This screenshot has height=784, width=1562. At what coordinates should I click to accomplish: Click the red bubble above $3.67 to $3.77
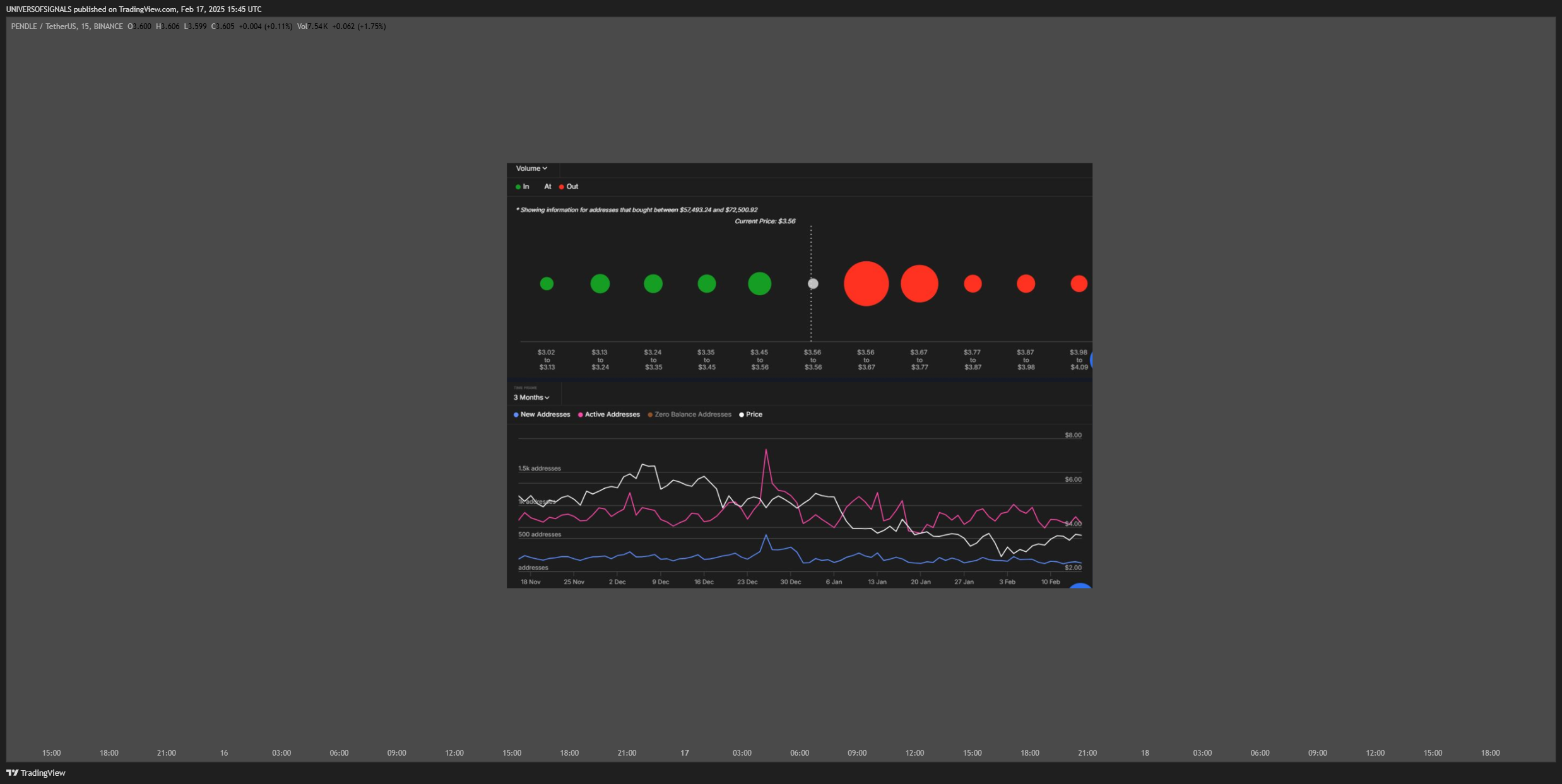pyautogui.click(x=919, y=284)
